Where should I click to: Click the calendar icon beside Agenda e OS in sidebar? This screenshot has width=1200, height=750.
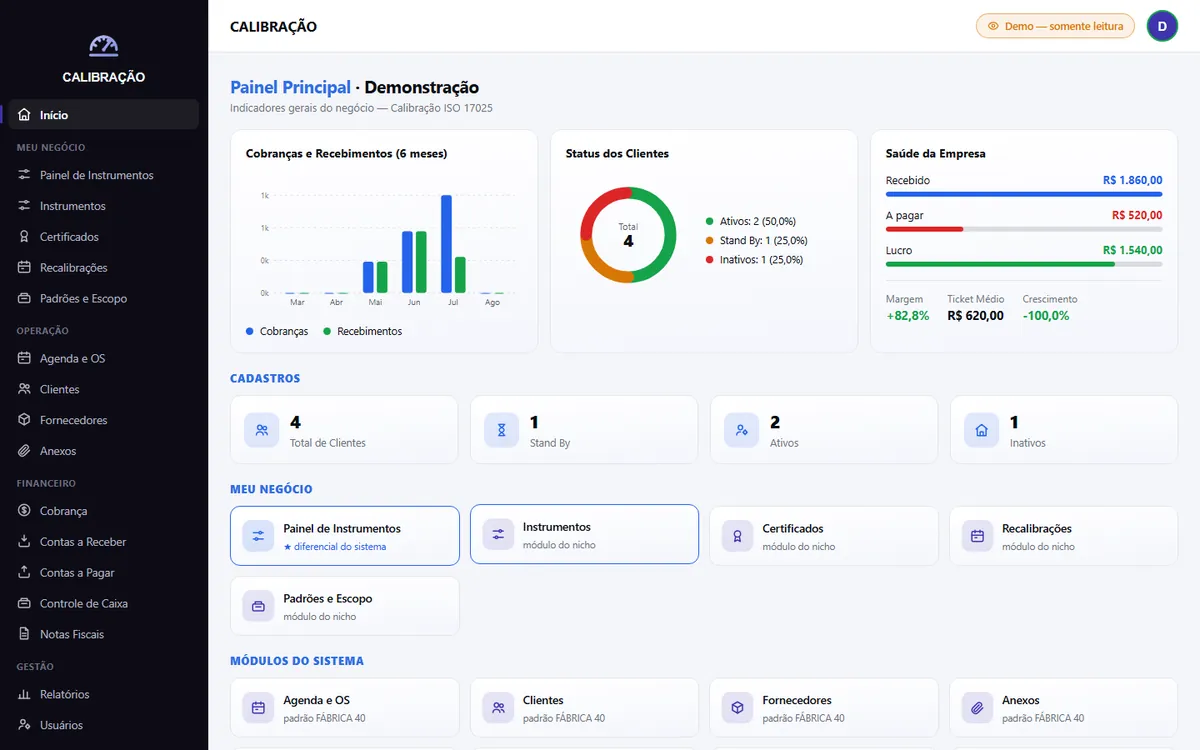(x=24, y=359)
